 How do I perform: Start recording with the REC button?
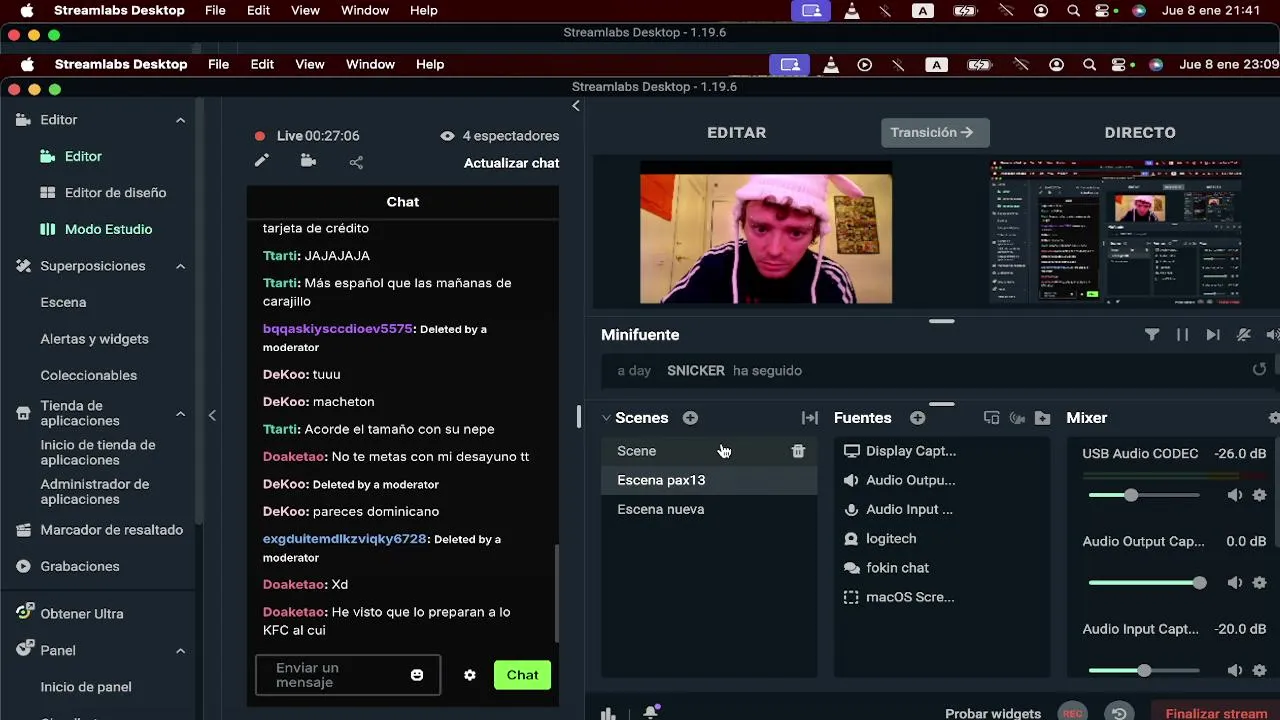pos(1072,713)
